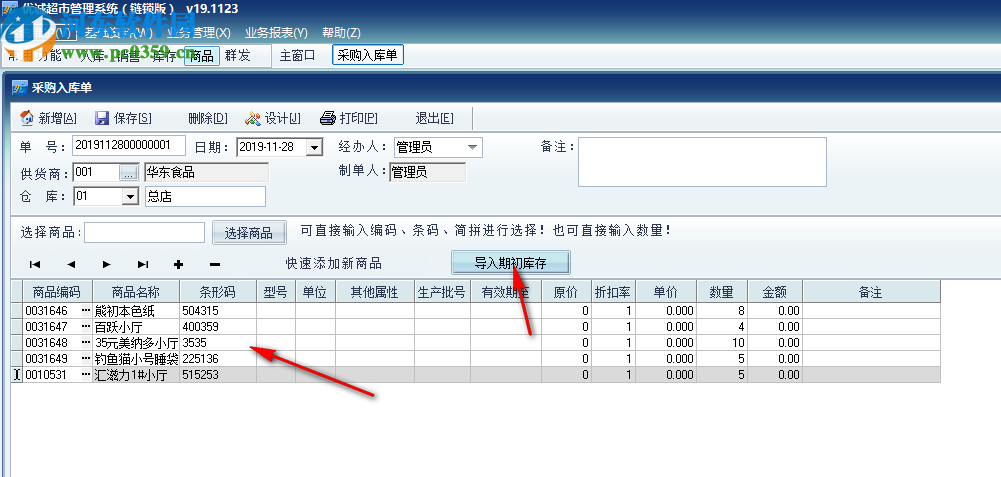Expand the 仓库 warehouse dropdown
The height and width of the screenshot is (477, 1001).
(x=130, y=197)
